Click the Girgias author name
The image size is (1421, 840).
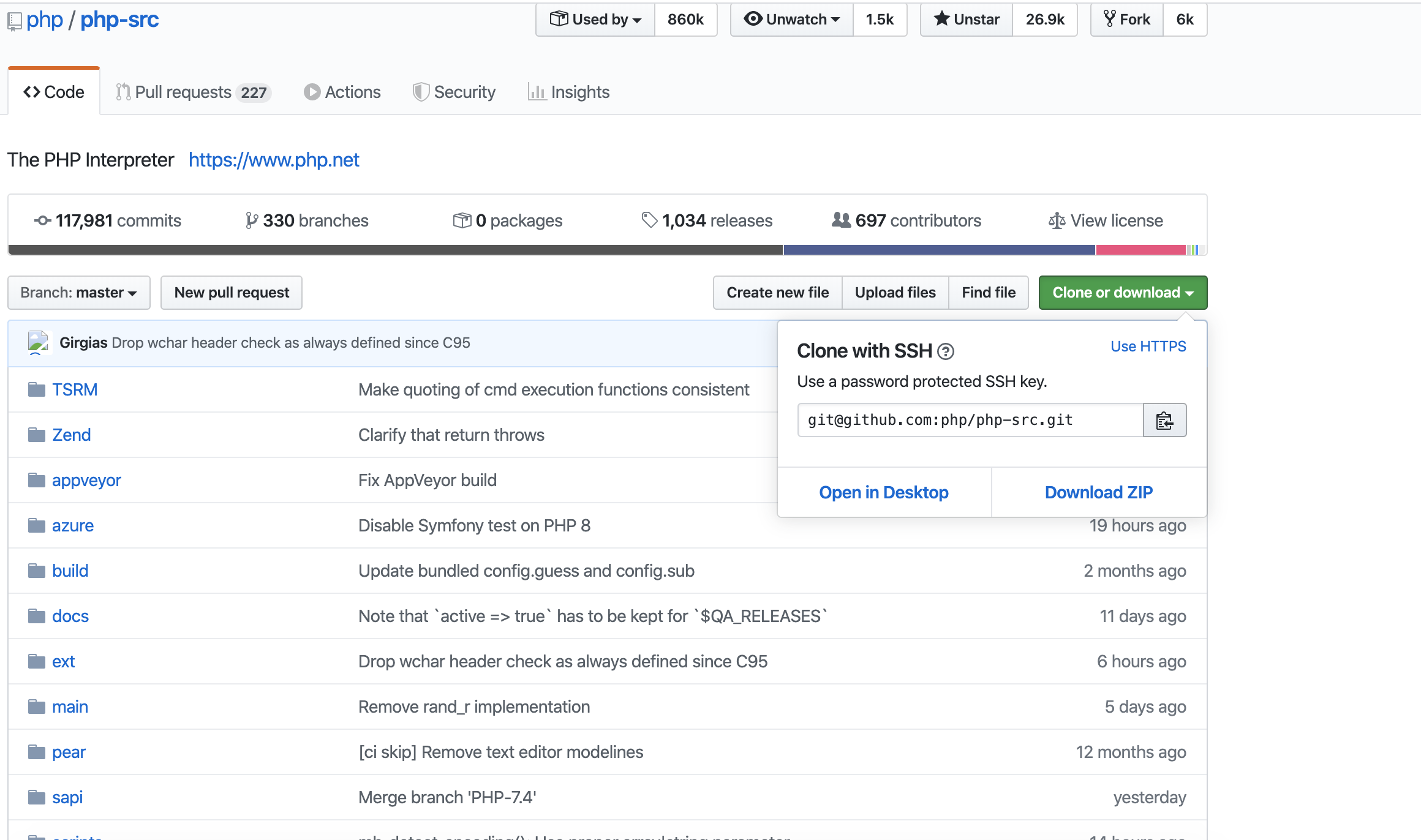tap(83, 343)
